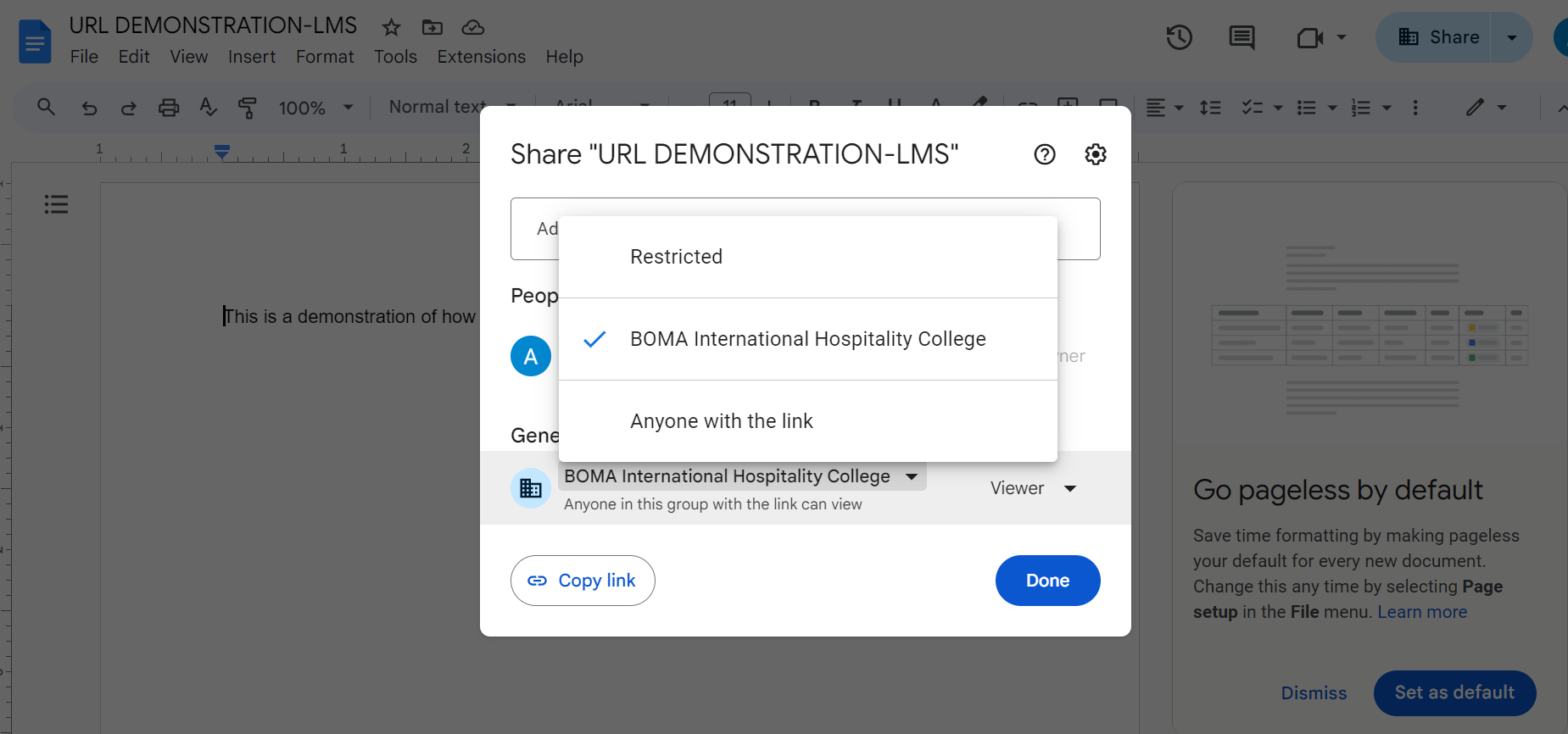Open the Insert menu
This screenshot has height=734, width=1568.
click(252, 57)
